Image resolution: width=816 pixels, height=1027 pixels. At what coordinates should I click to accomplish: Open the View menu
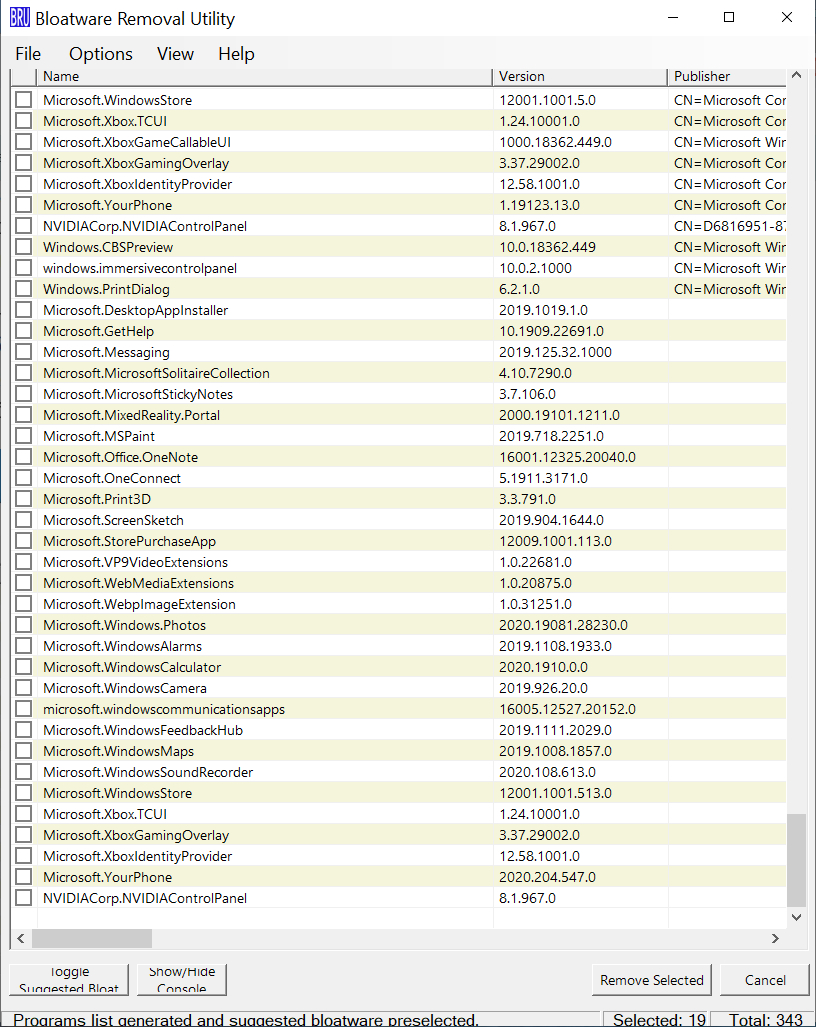[175, 54]
